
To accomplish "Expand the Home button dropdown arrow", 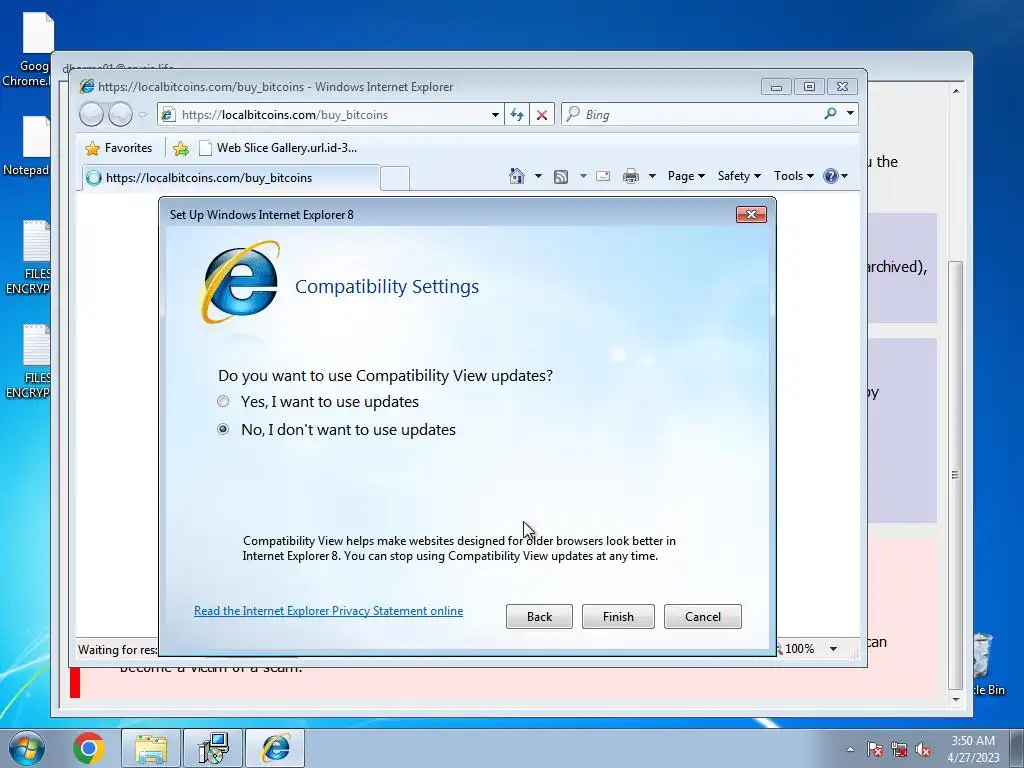I will 538,176.
